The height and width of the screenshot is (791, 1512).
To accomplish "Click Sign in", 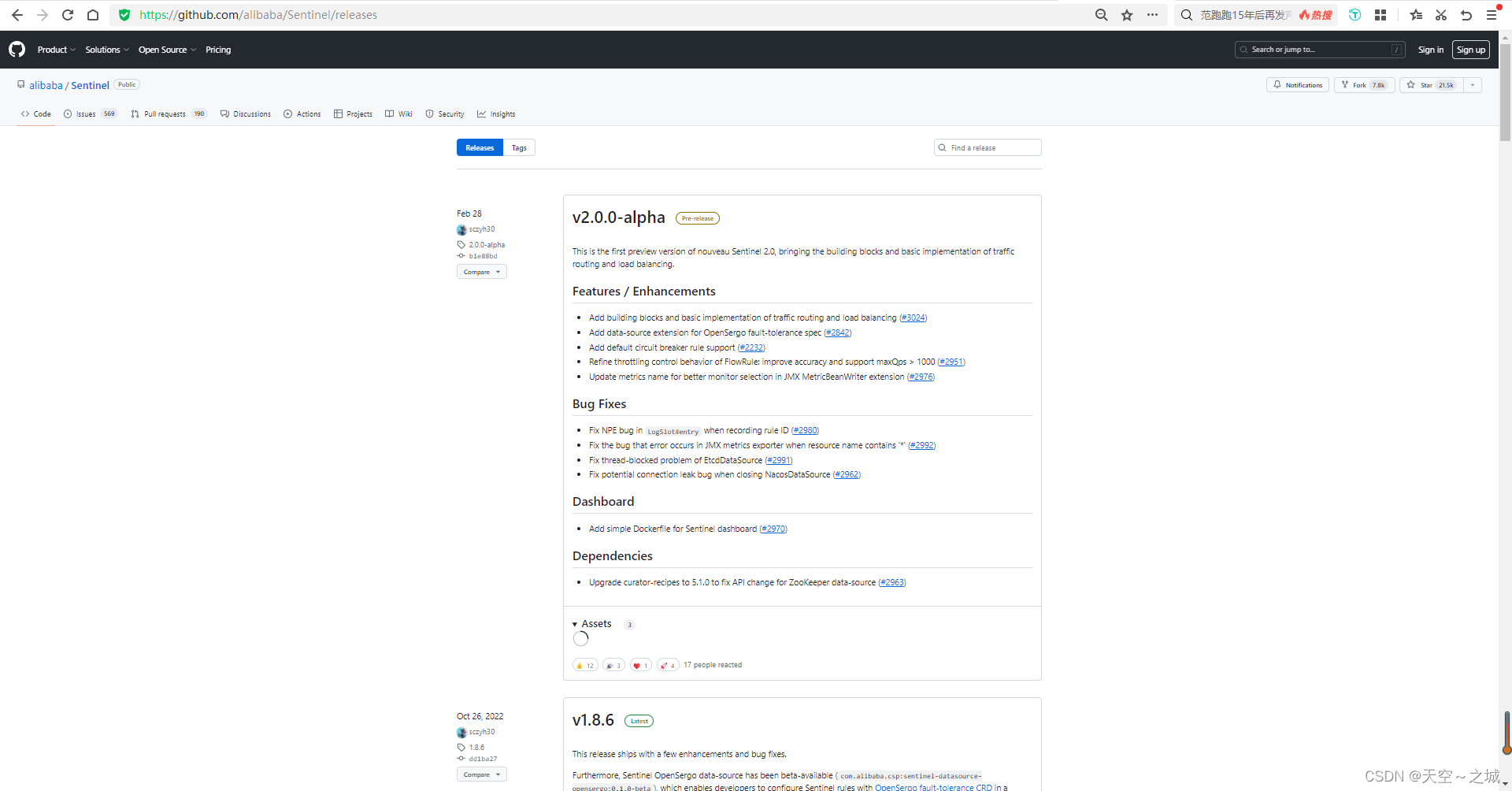I will [x=1431, y=50].
